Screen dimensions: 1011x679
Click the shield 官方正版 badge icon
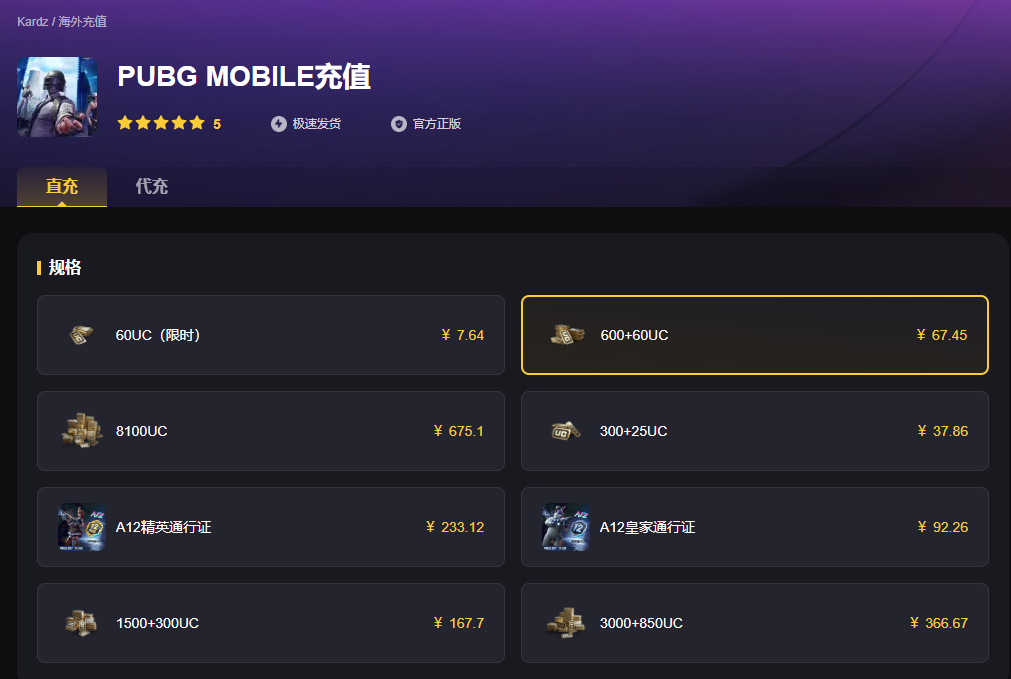click(x=398, y=124)
